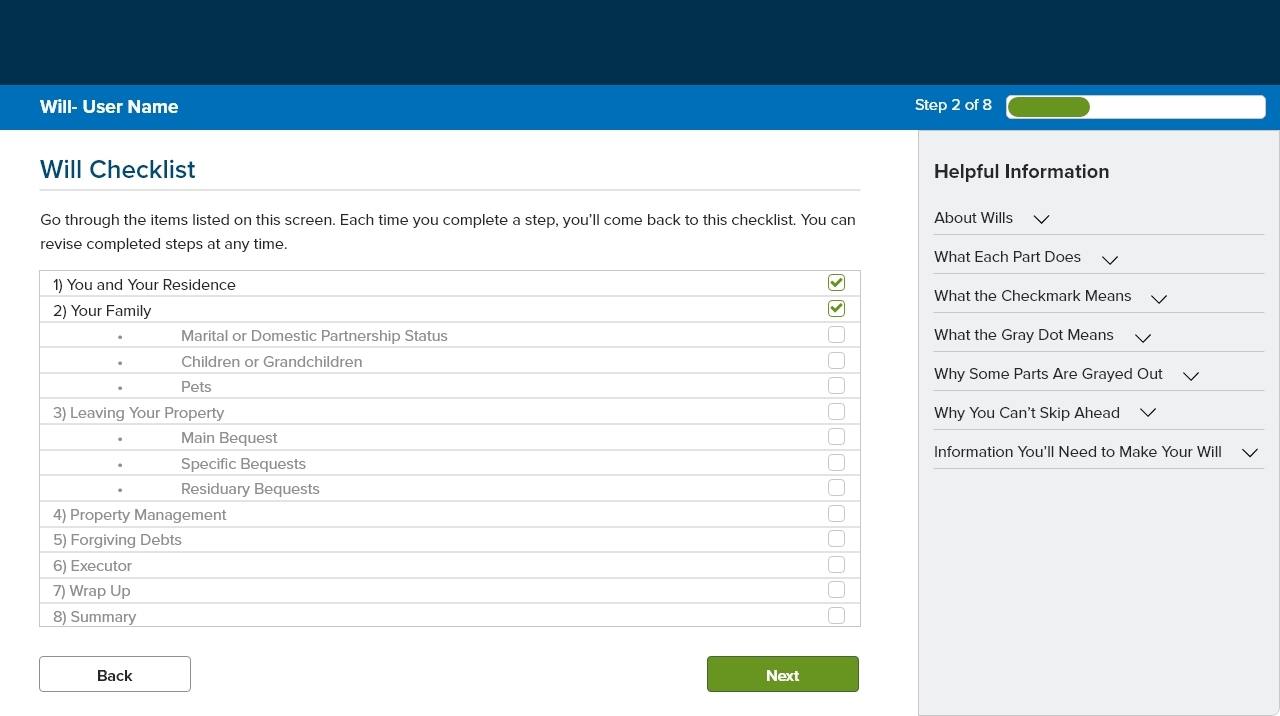The image size is (1280, 716).
Task: Click the Will- User Name header title
Action: coord(109,107)
